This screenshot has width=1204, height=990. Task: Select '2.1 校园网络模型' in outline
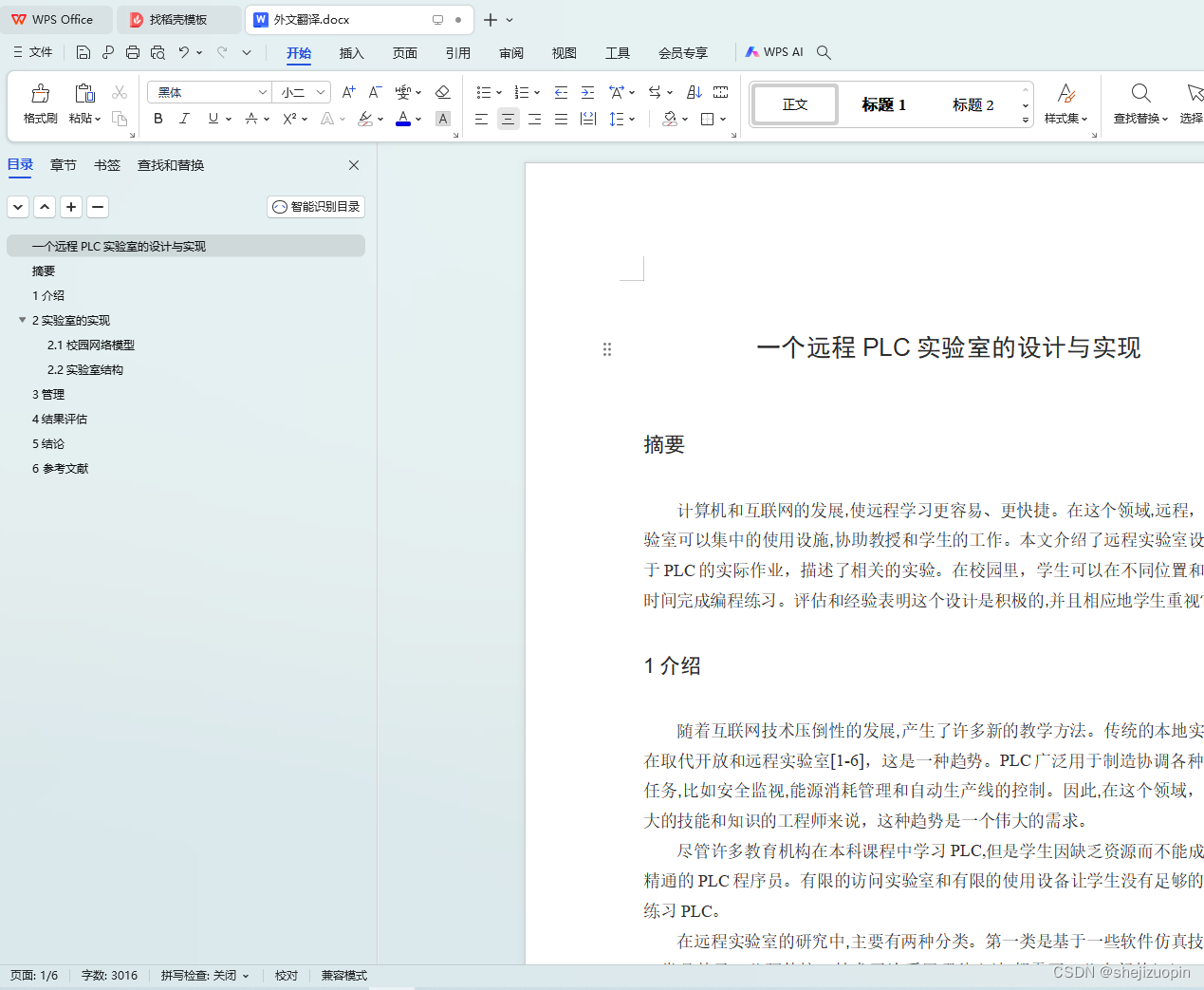[91, 345]
